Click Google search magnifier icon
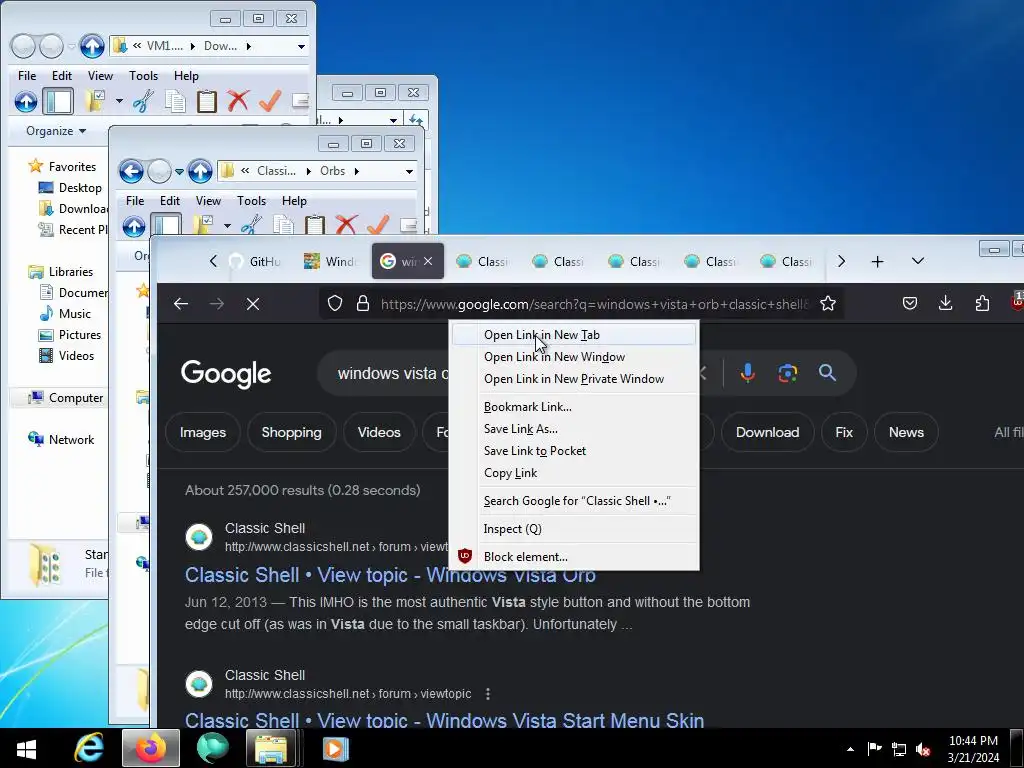 [x=827, y=373]
